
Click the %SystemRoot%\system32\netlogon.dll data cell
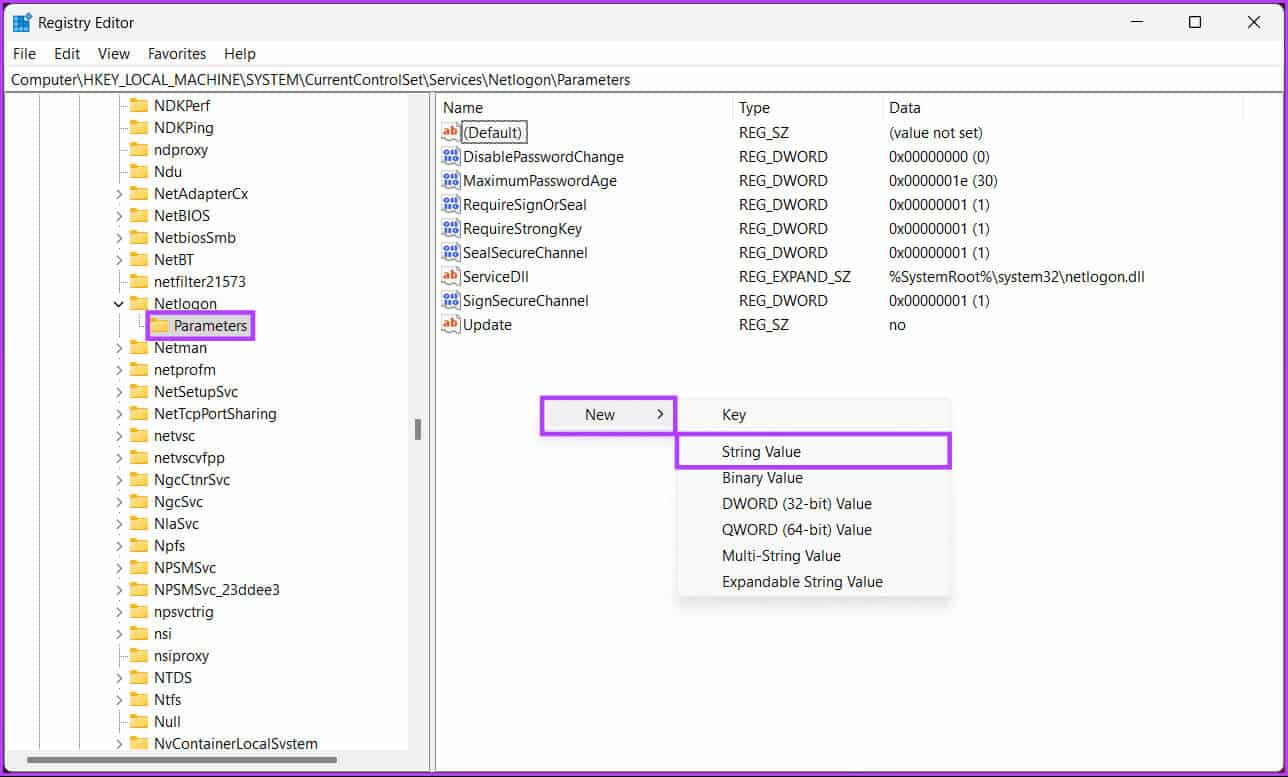coord(1016,276)
